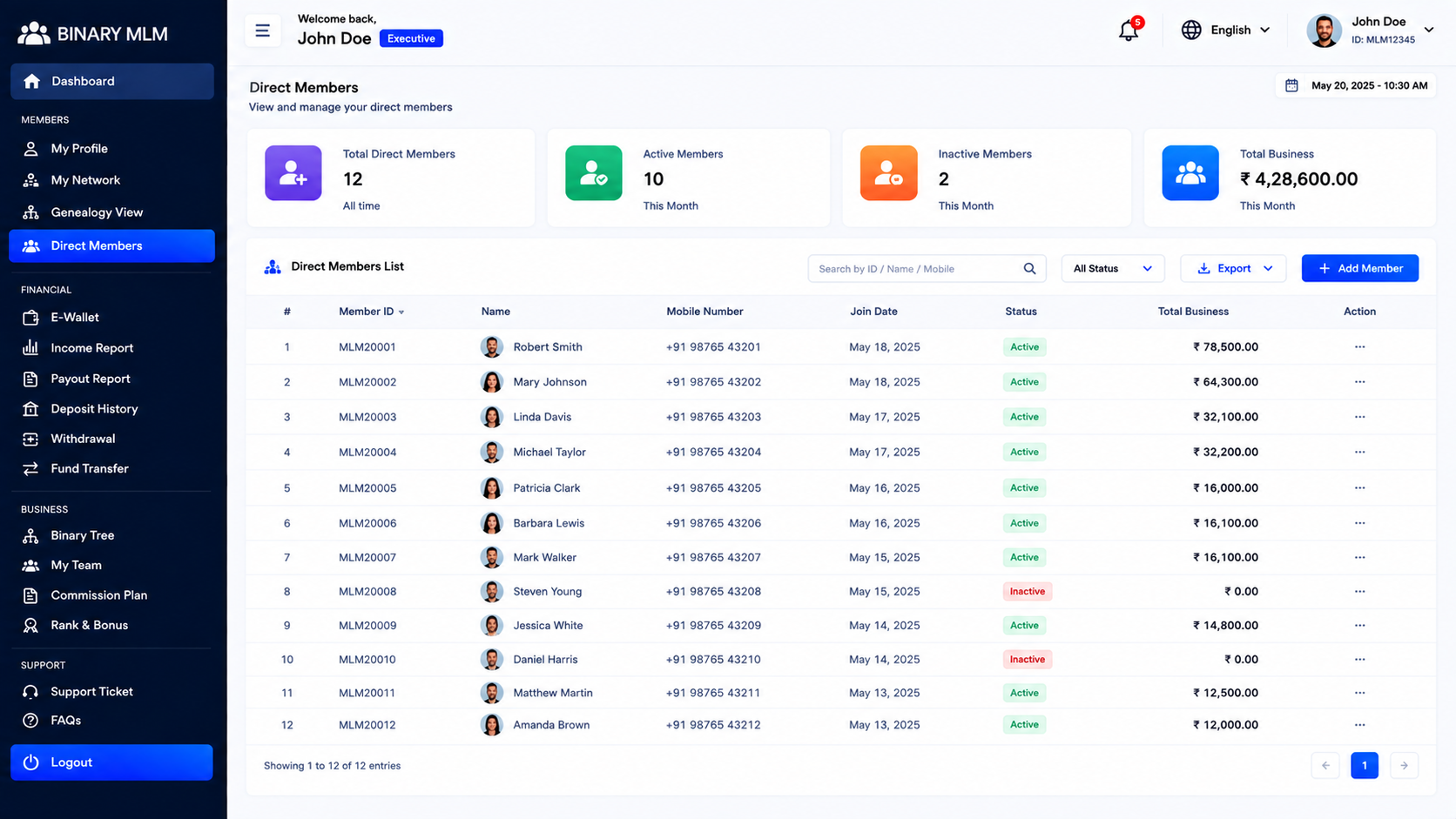Click John Doe's profile picture
The image size is (1456, 819).
click(x=1324, y=30)
